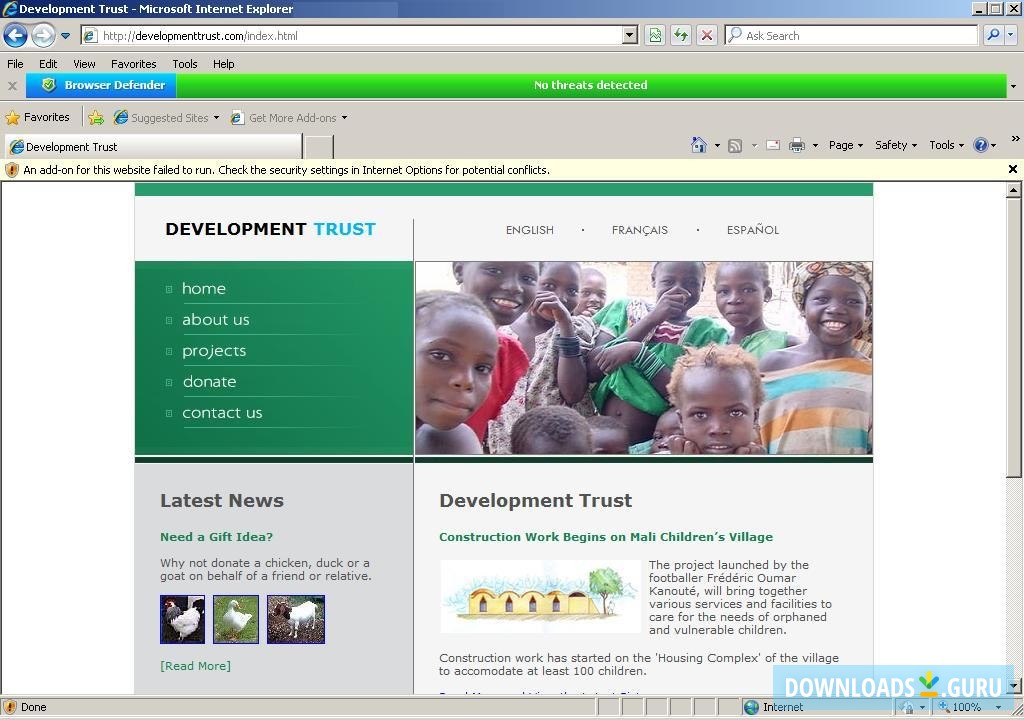
Task: Open the search provider dropdown arrow
Action: [x=1010, y=35]
